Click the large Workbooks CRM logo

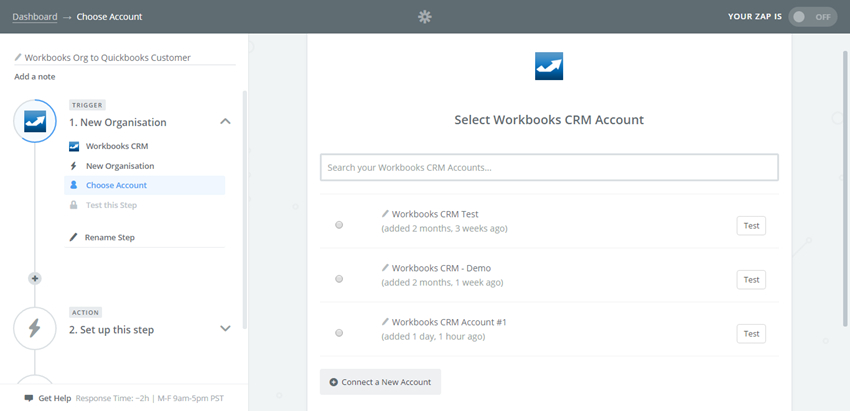pos(549,66)
